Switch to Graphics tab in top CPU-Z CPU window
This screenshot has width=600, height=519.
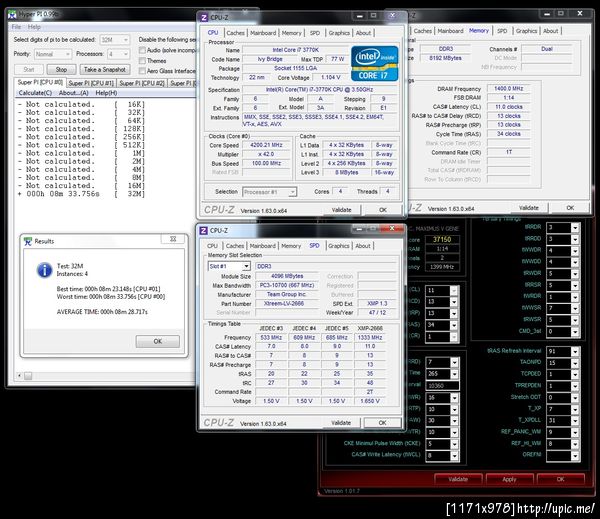click(339, 33)
